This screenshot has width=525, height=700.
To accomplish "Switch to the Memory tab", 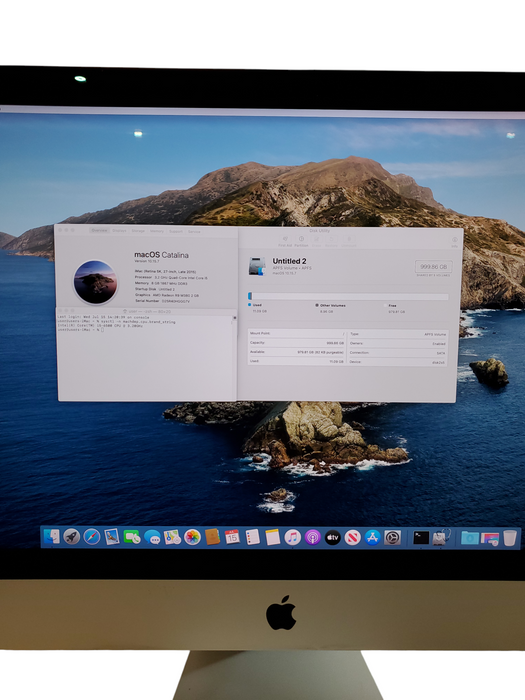I will (157, 231).
